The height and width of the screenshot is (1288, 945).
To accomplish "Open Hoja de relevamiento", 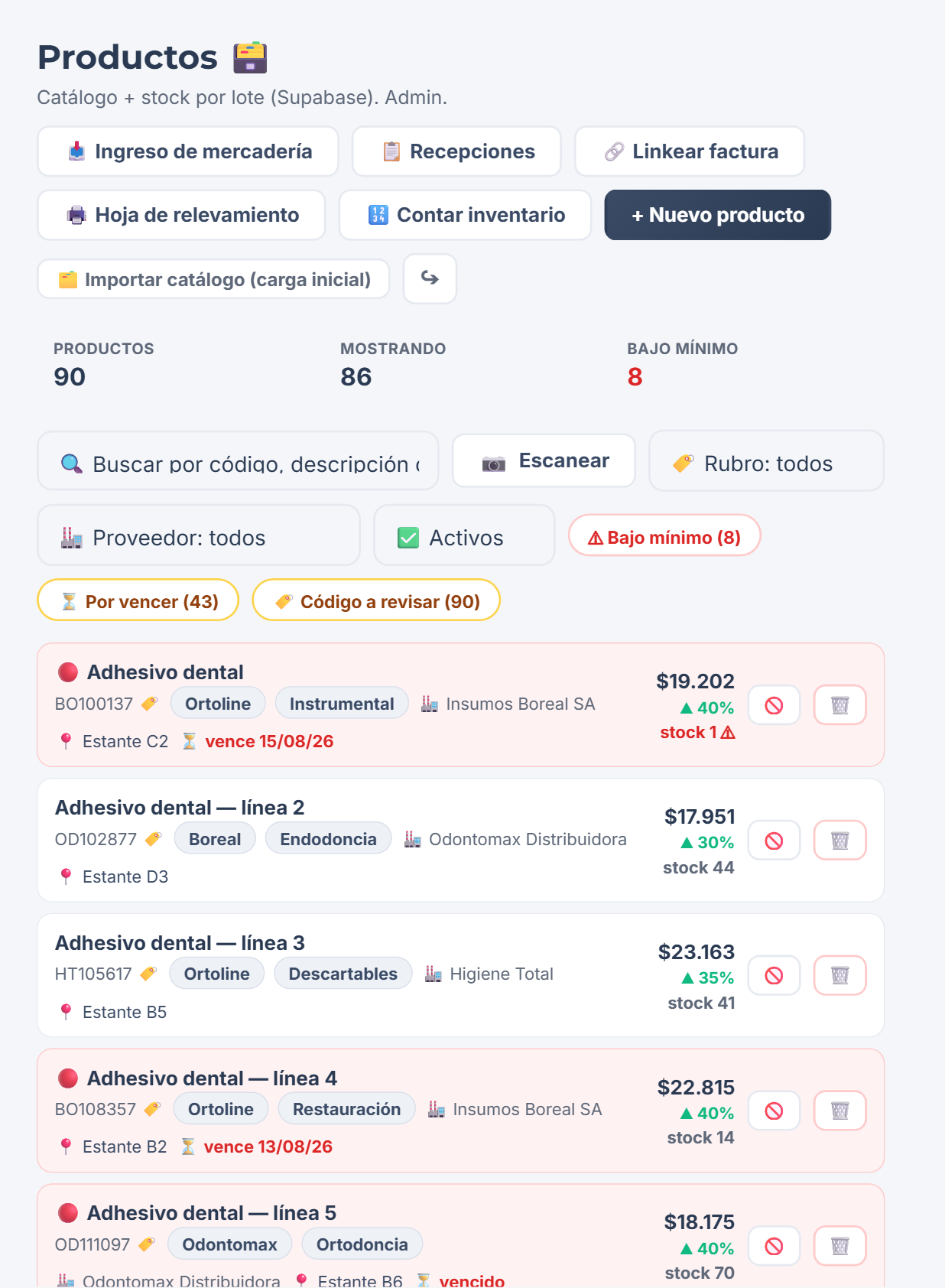I will point(181,215).
